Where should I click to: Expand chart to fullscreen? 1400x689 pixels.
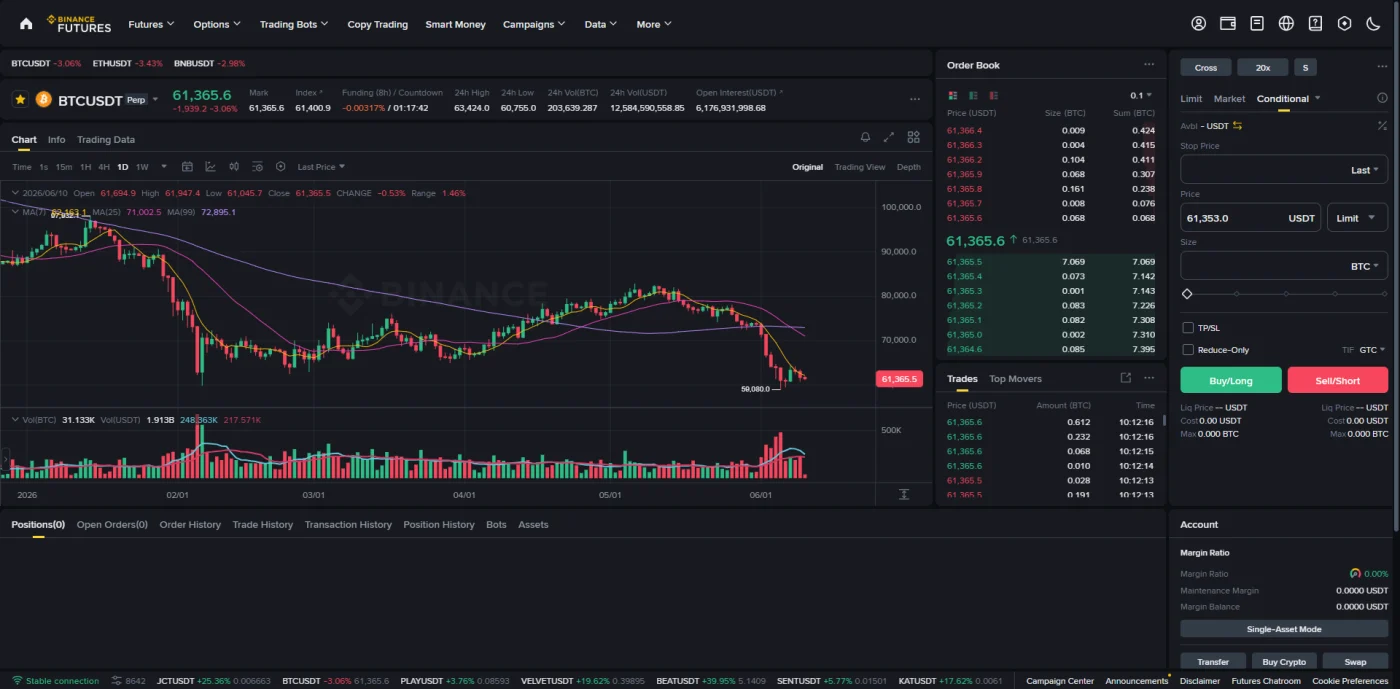tap(889, 138)
